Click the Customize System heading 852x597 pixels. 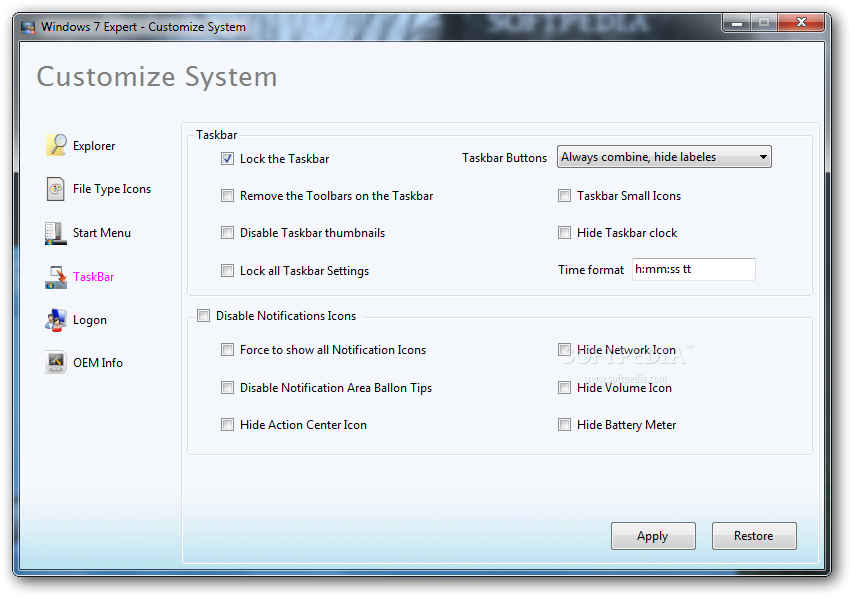pyautogui.click(x=157, y=77)
